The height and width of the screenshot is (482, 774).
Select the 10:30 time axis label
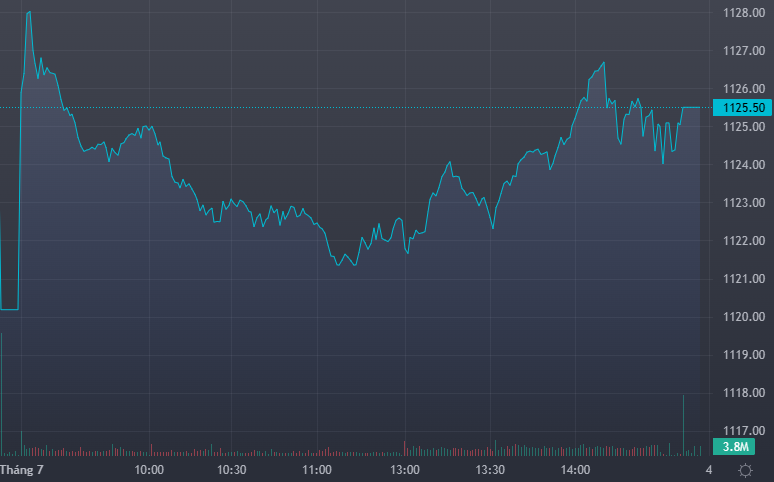[233, 469]
